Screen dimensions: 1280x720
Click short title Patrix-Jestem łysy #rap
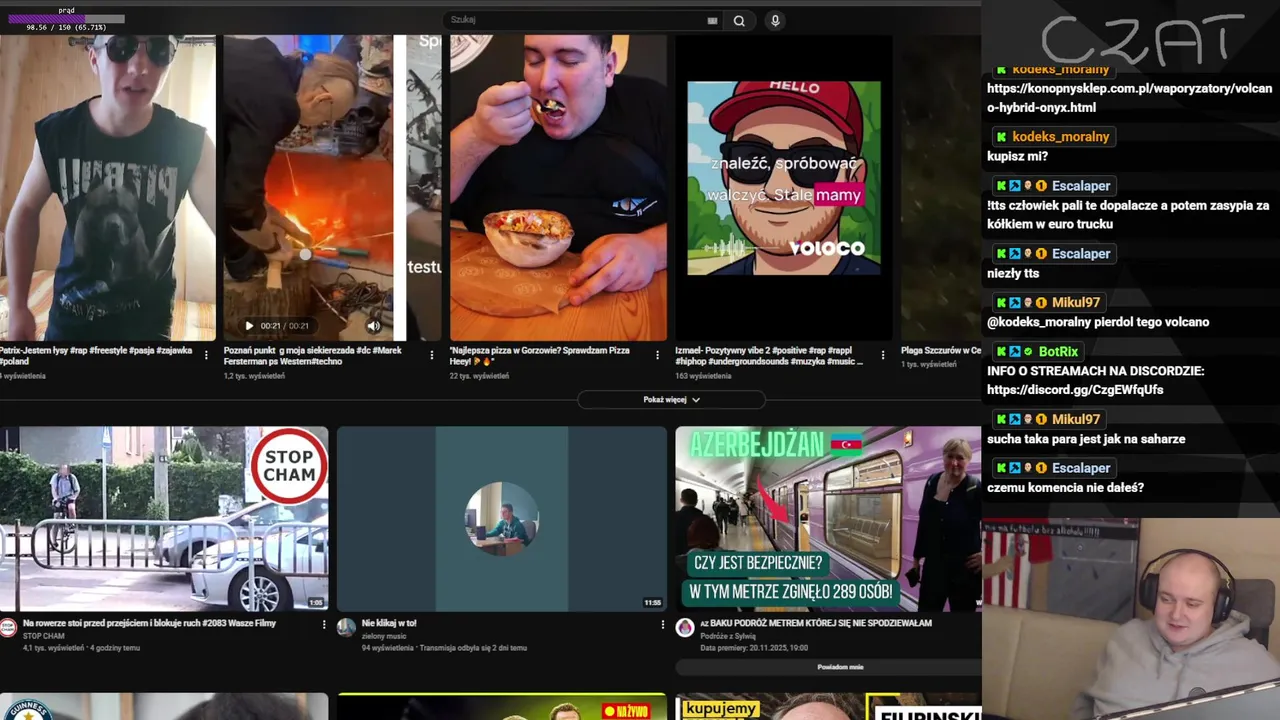coord(96,356)
